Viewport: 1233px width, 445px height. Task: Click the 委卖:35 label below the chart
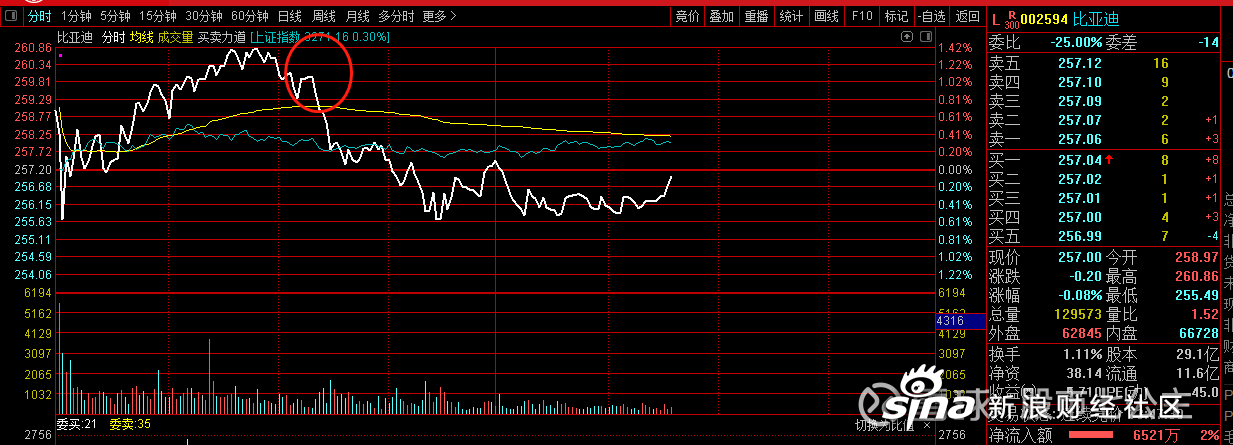coord(129,425)
